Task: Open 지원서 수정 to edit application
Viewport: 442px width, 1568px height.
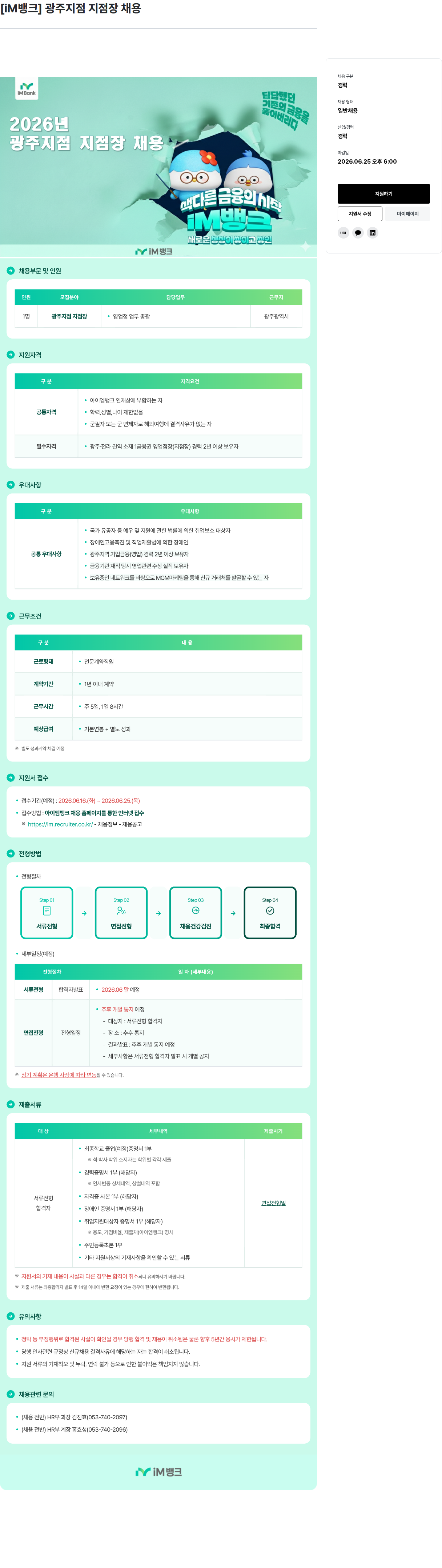Action: [360, 214]
